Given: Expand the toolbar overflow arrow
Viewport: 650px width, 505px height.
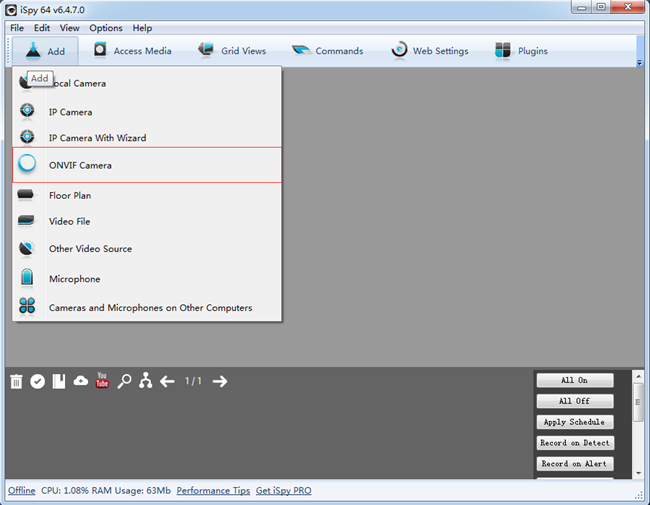Looking at the screenshot, I should [640, 62].
